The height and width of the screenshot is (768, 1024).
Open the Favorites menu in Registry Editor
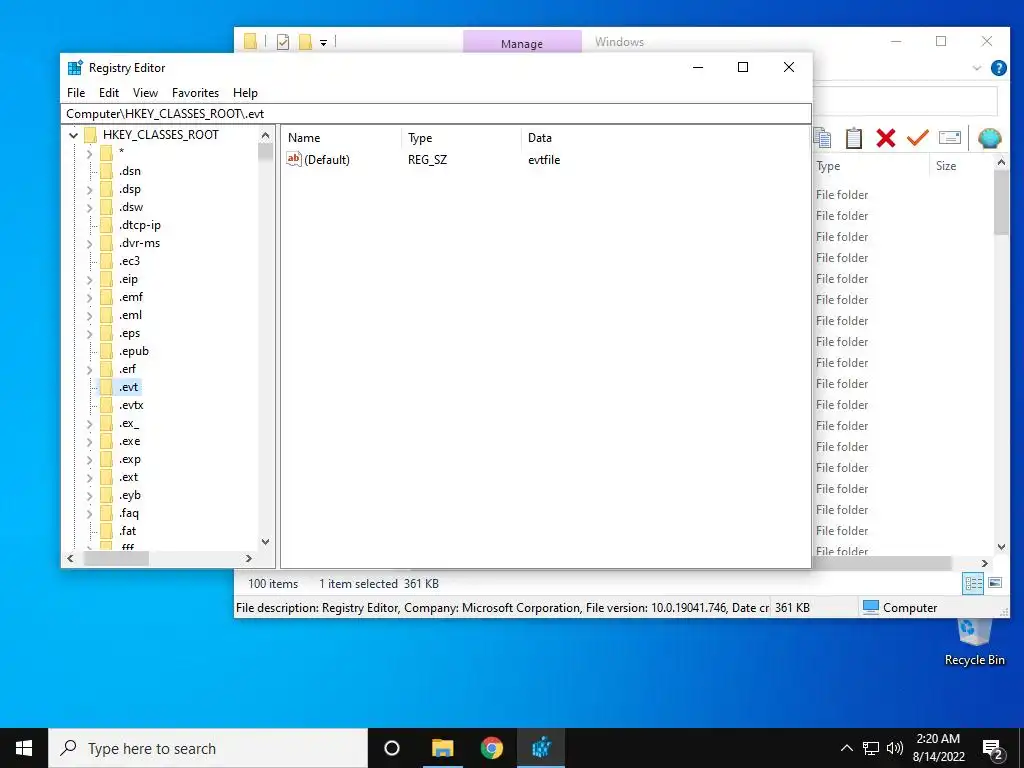pyautogui.click(x=195, y=93)
